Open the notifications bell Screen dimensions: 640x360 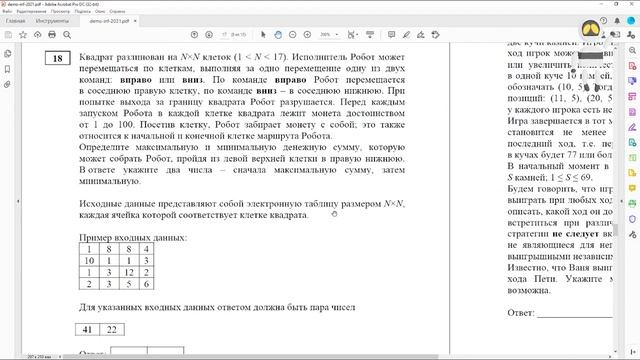pos(617,21)
